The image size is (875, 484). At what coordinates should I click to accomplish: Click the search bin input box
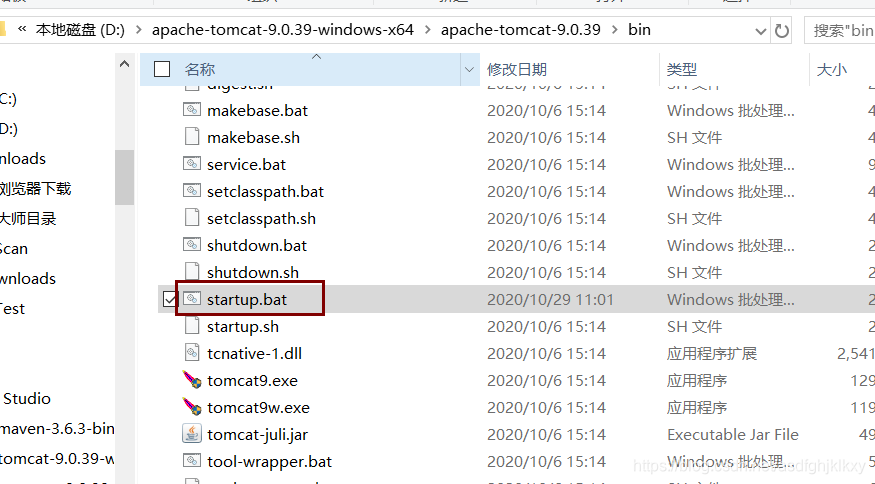coord(839,31)
